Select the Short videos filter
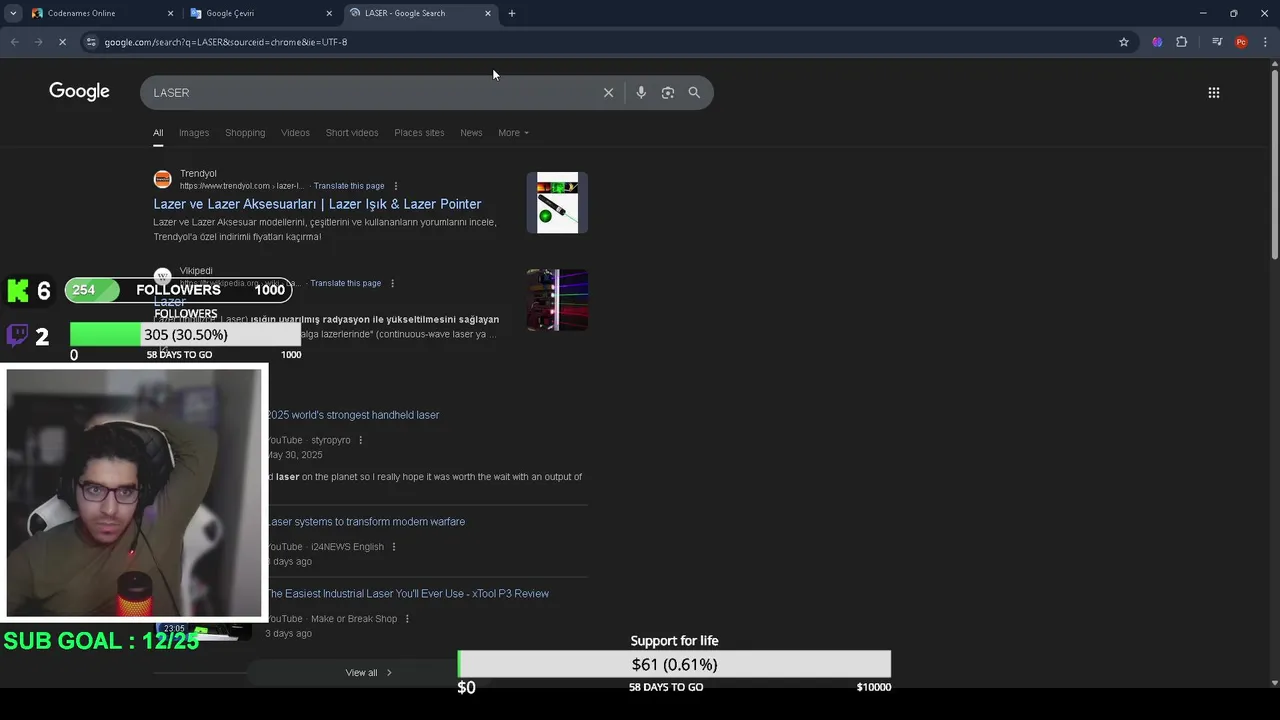The width and height of the screenshot is (1280, 720). (x=352, y=133)
